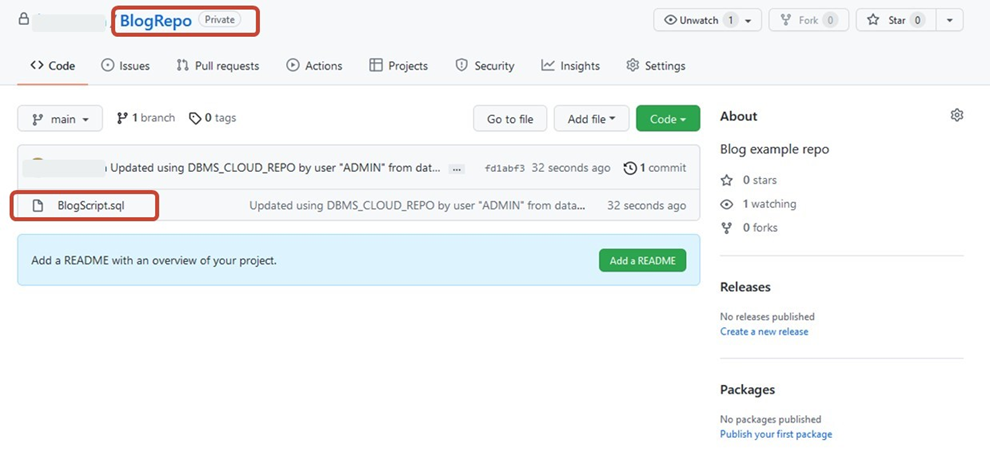
Task: Click the Add a README button
Action: tap(643, 261)
